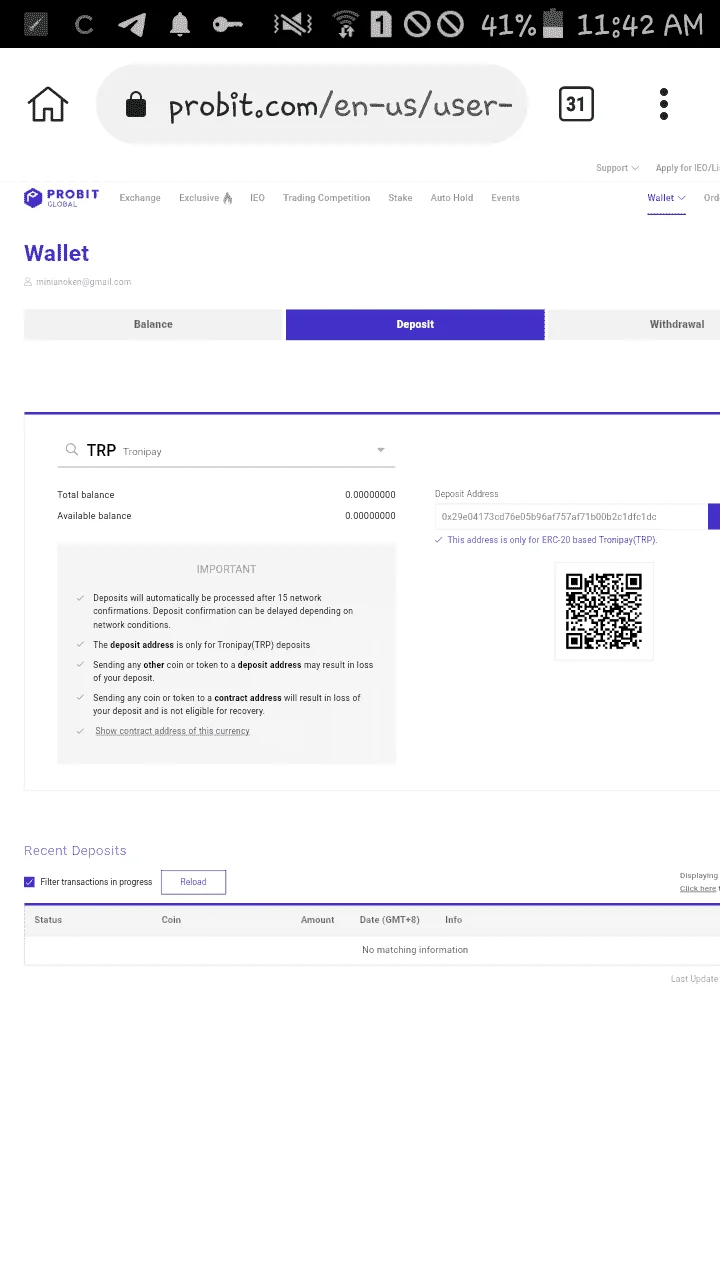Select the Deposit tab
This screenshot has width=720, height=1280.
point(415,324)
